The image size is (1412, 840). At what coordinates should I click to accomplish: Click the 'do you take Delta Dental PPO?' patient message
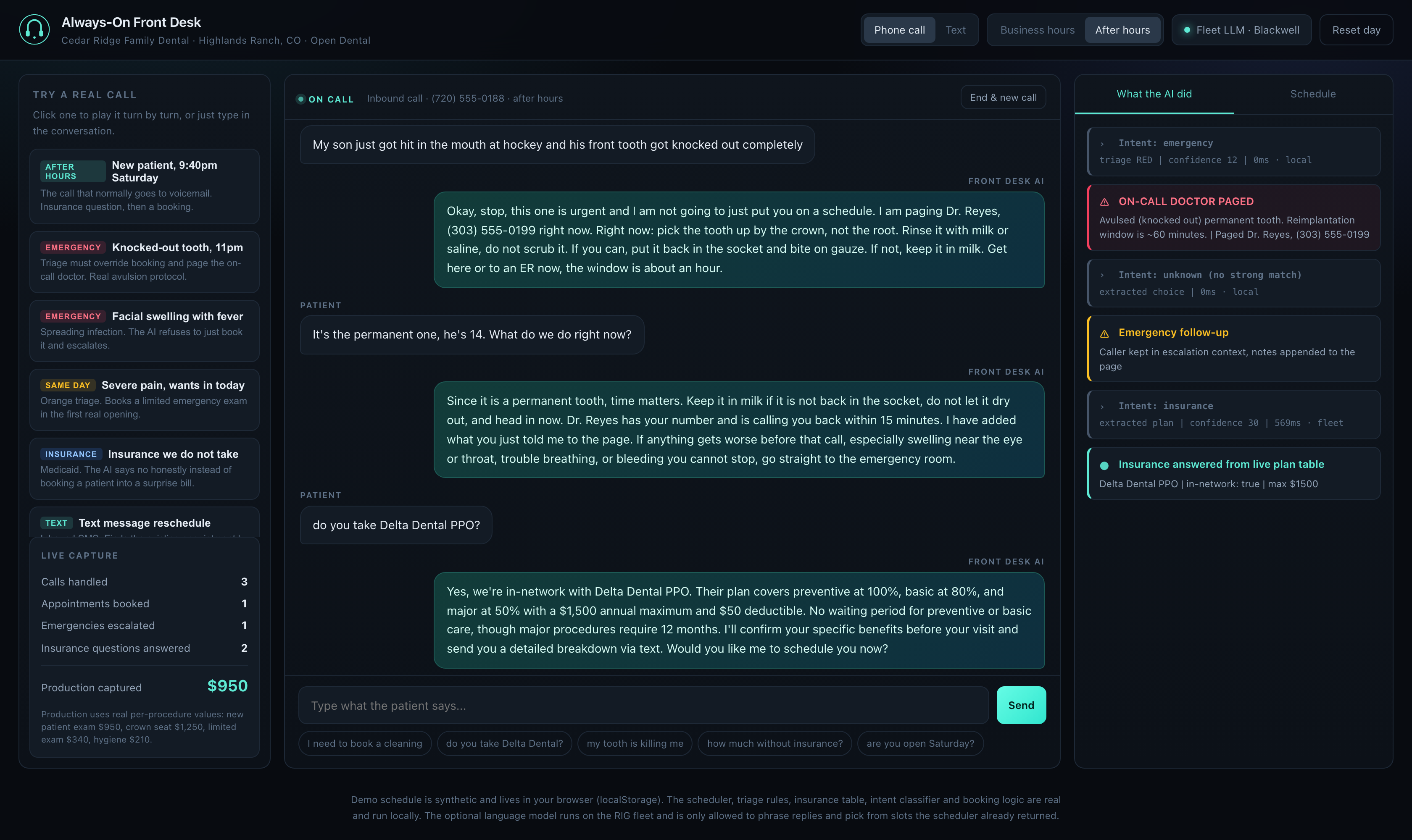(396, 525)
